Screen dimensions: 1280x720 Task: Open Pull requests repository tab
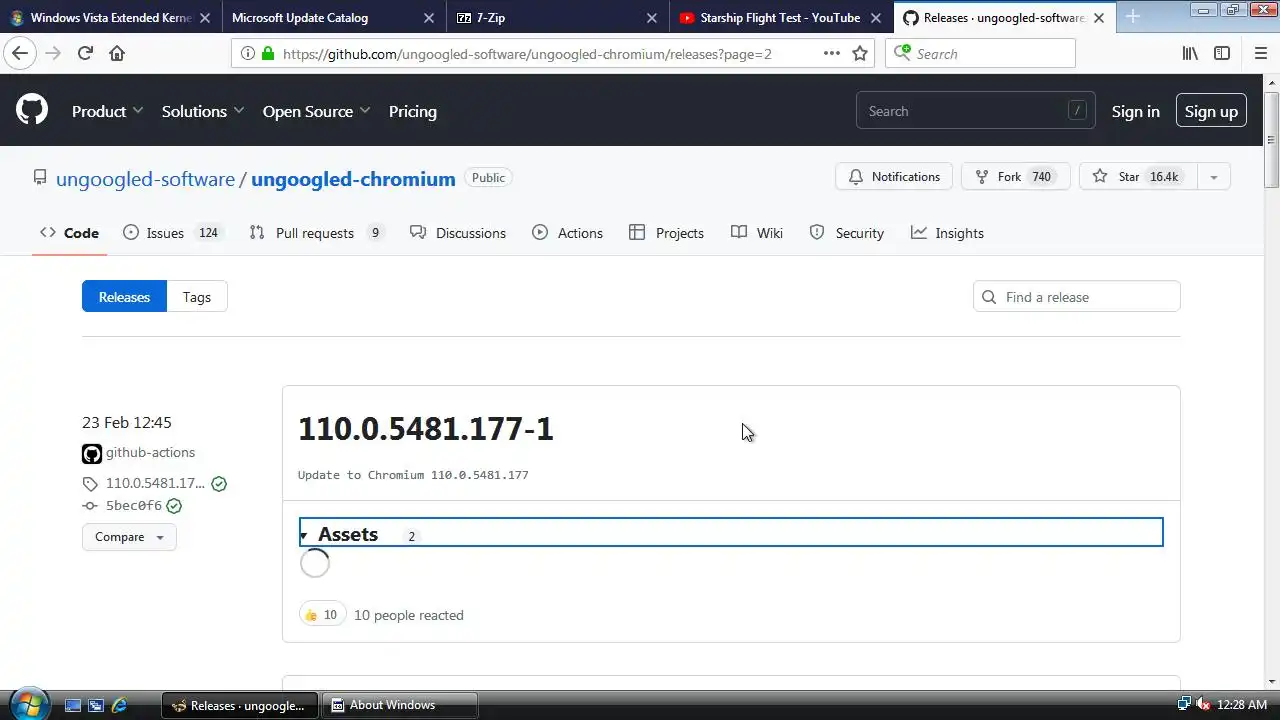316,233
